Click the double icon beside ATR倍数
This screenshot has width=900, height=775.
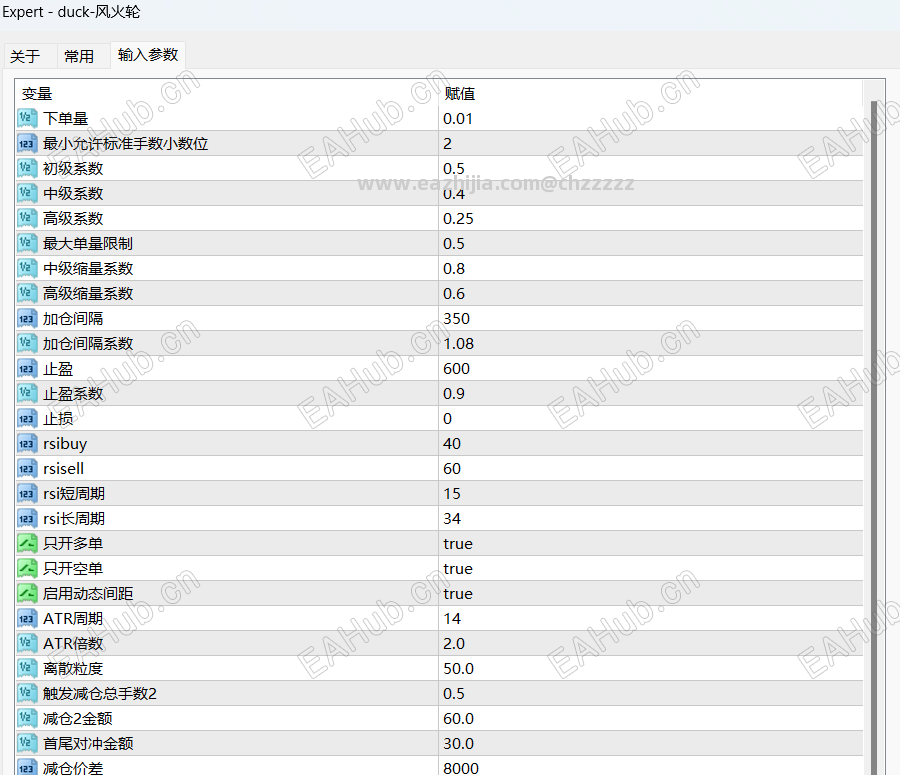click(27, 644)
